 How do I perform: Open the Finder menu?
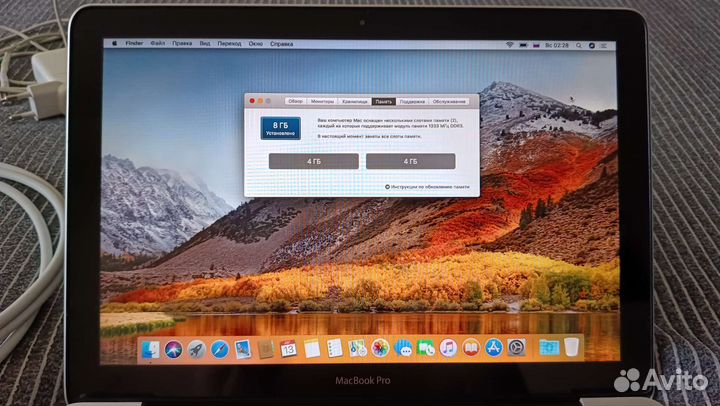(134, 43)
